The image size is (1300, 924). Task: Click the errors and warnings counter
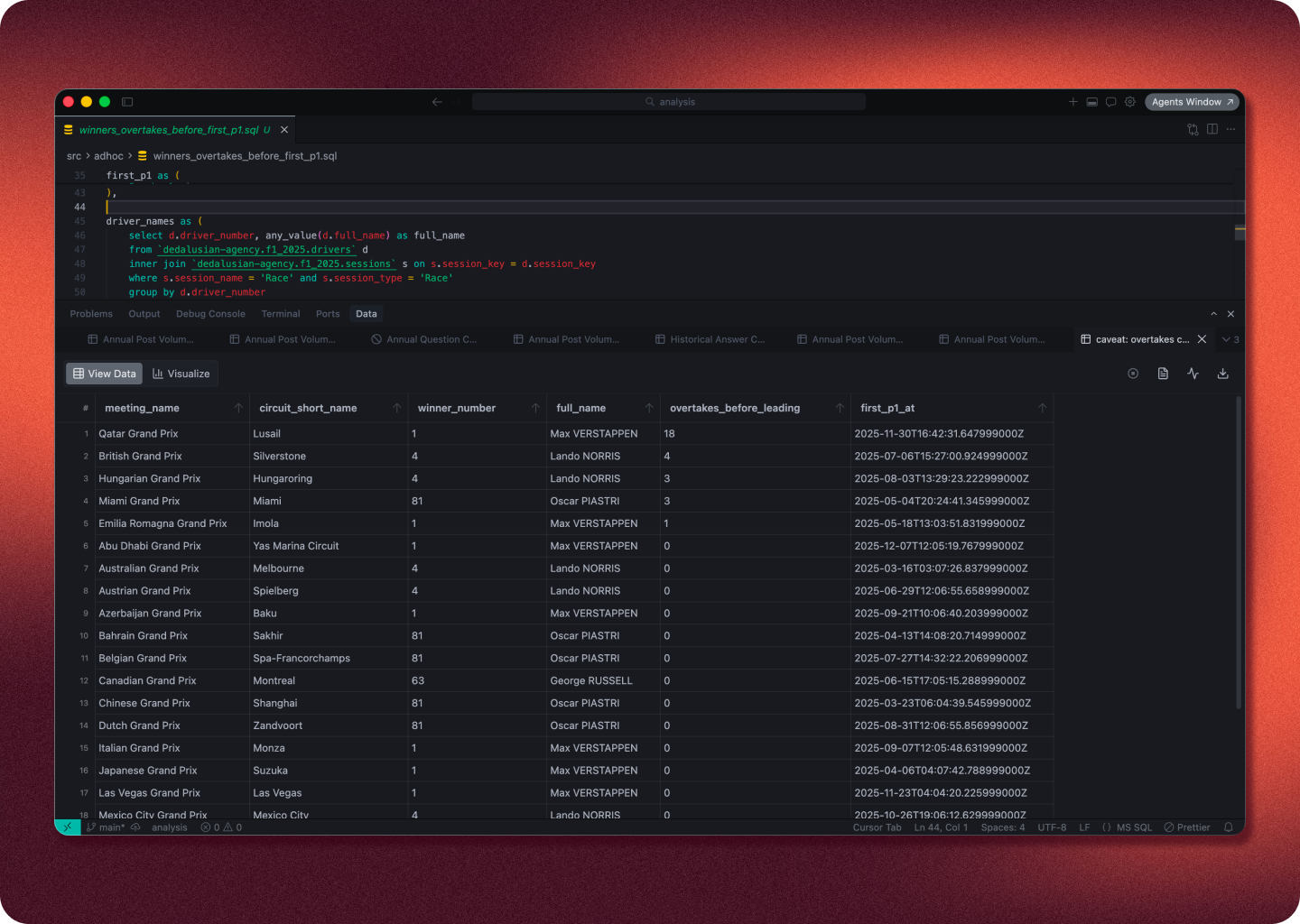click(221, 827)
